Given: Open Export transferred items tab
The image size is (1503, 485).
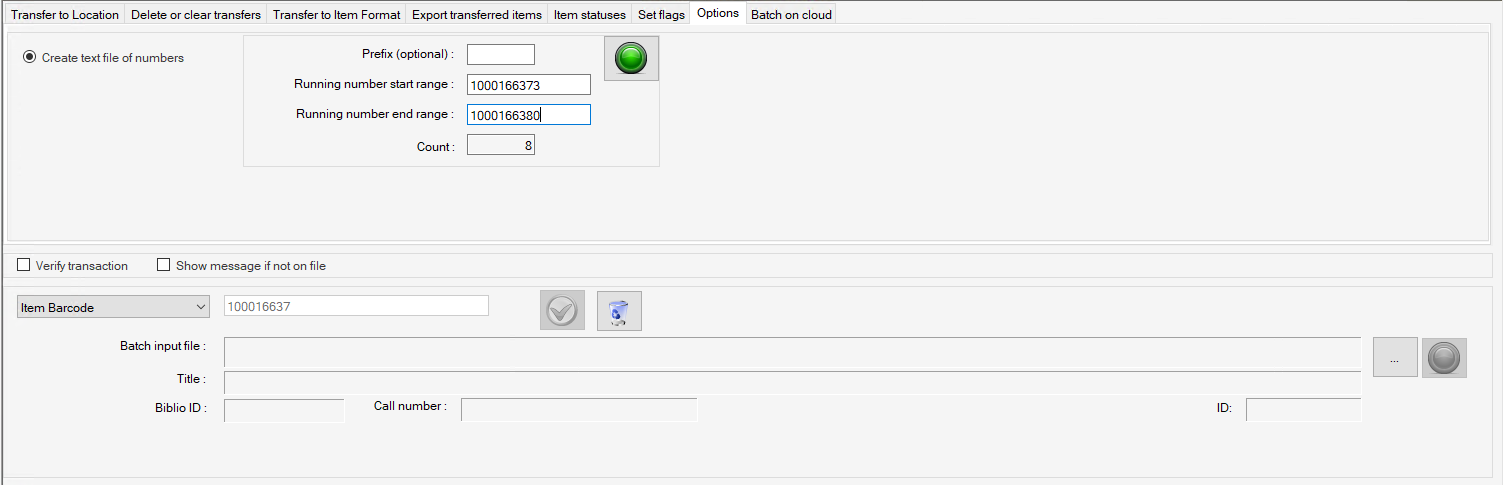Looking at the screenshot, I should (477, 14).
